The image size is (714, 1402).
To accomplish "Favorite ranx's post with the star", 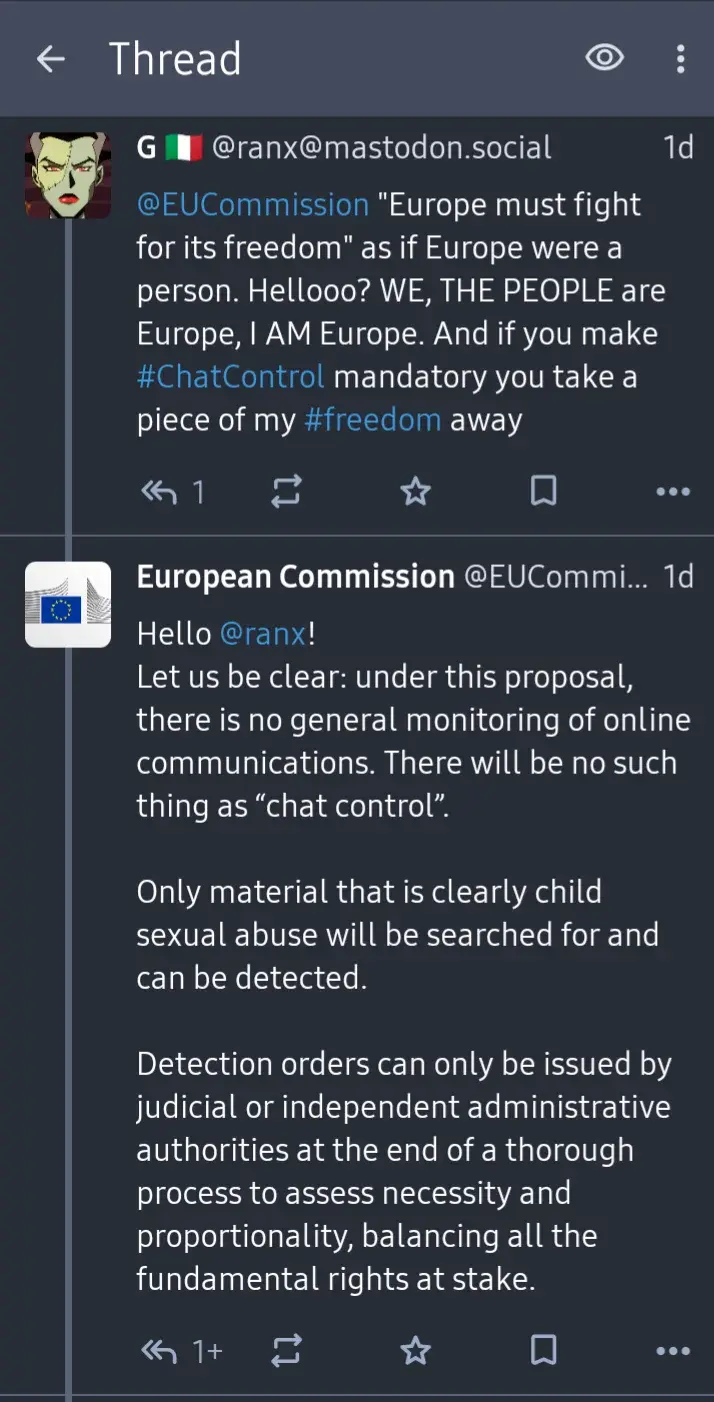I will pyautogui.click(x=415, y=491).
